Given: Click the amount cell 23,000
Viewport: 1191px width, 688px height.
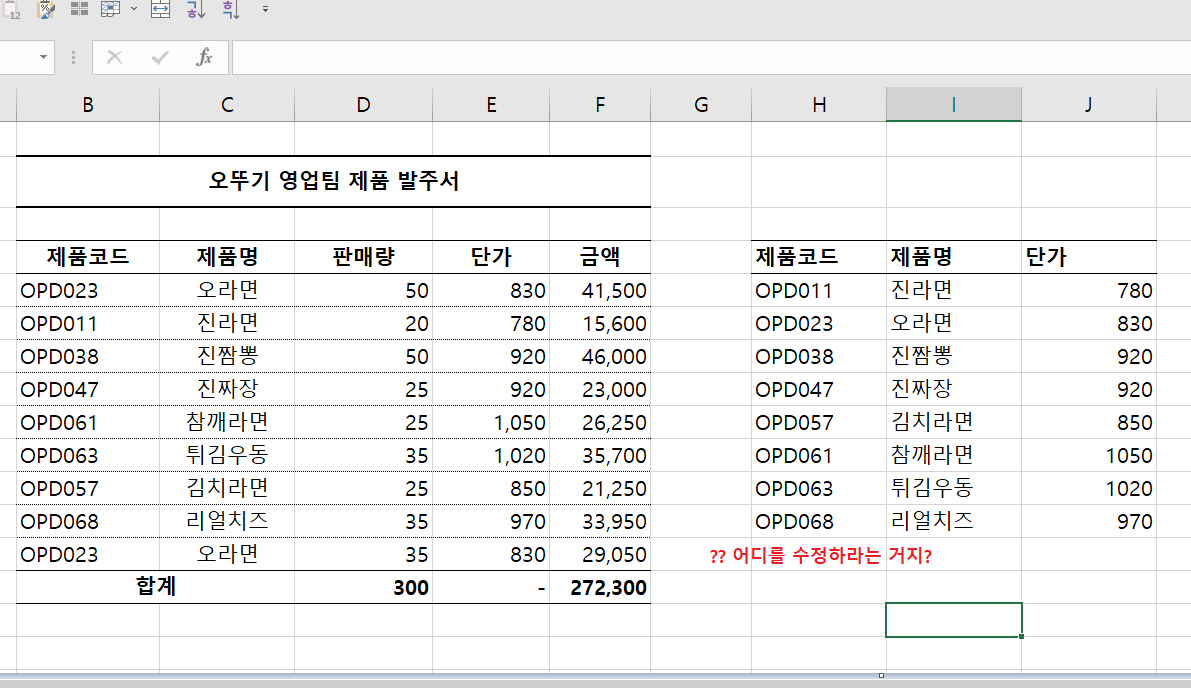Looking at the screenshot, I should 600,390.
